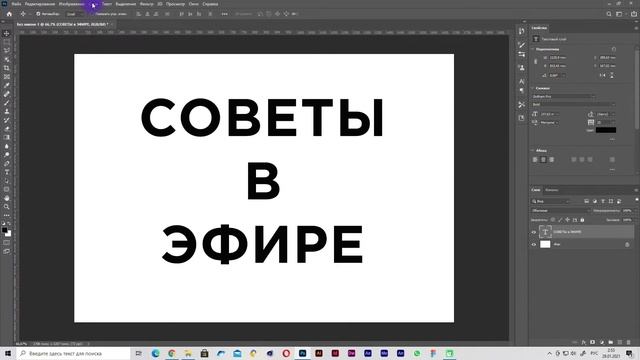
Task: Collapse the Transform section in Properties
Action: click(532, 49)
